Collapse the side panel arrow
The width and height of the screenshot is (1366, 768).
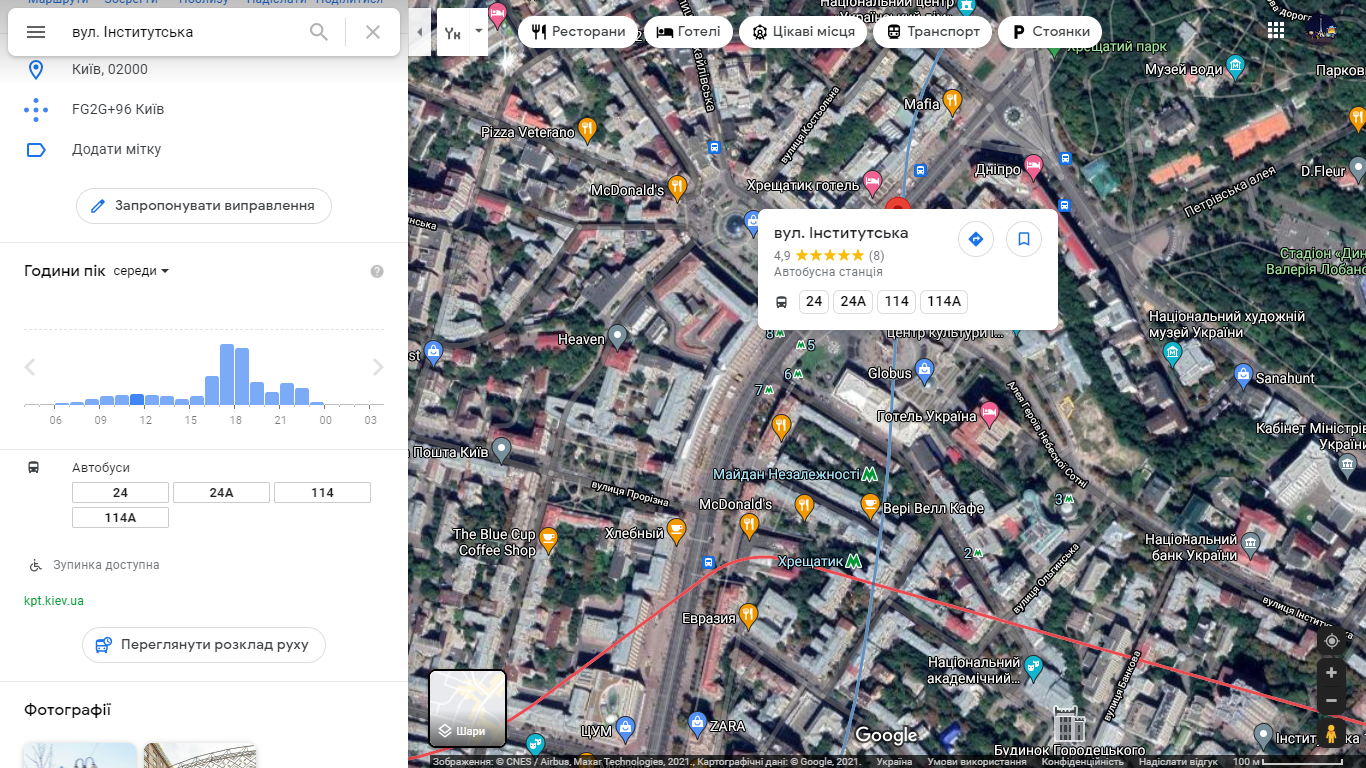coord(419,32)
